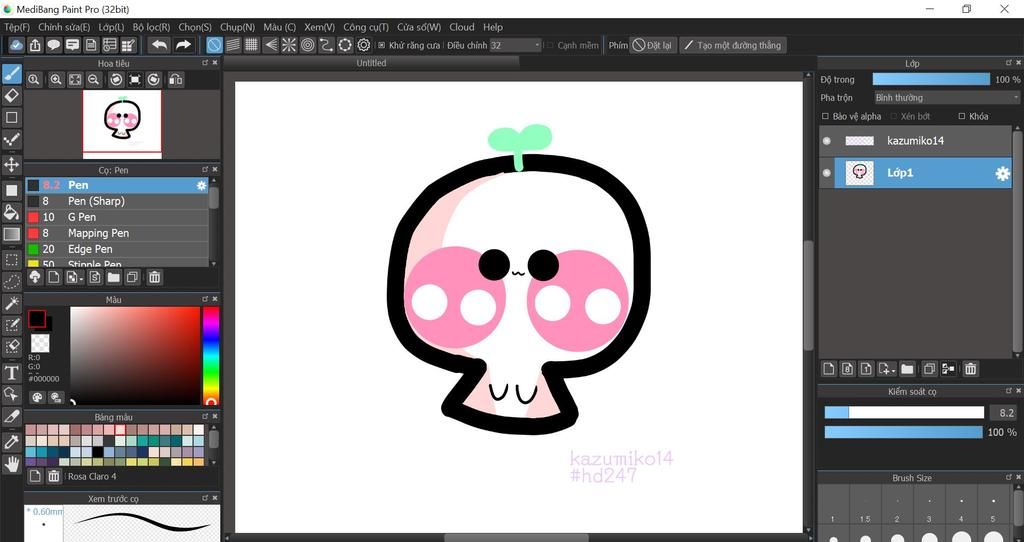Click the Đặt lại button
1024x542 pixels.
tap(652, 45)
